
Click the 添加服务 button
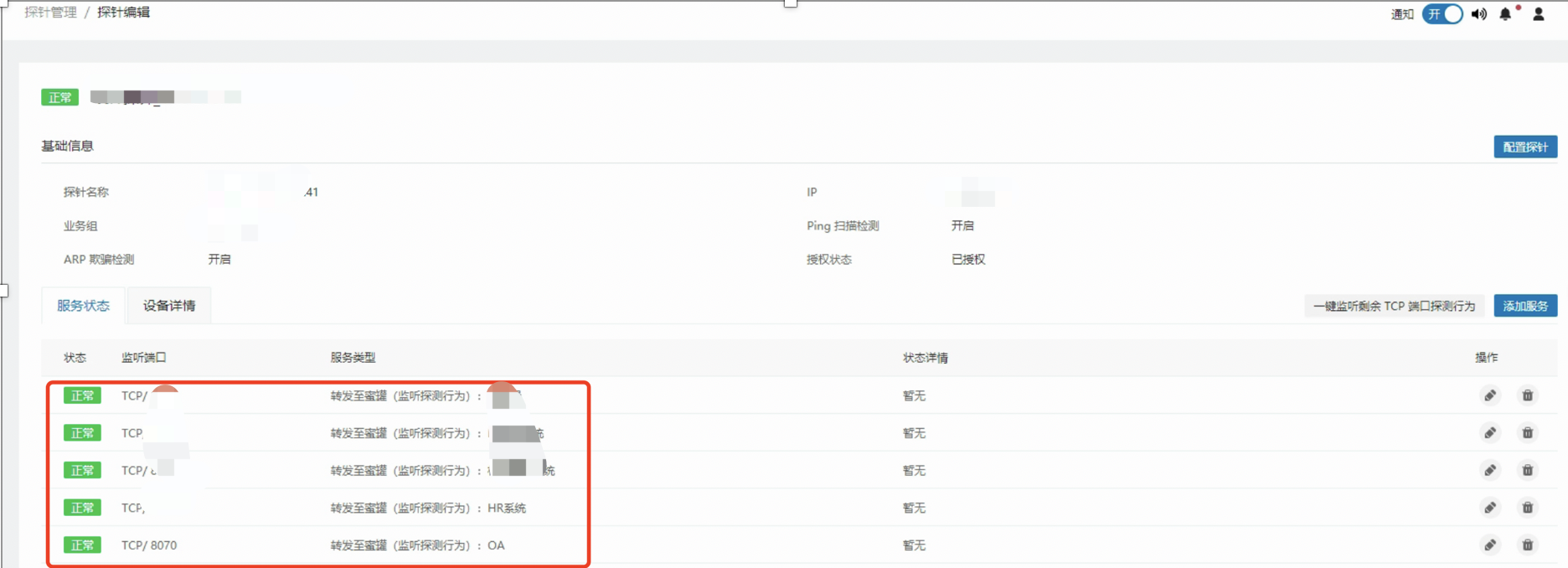click(1525, 306)
